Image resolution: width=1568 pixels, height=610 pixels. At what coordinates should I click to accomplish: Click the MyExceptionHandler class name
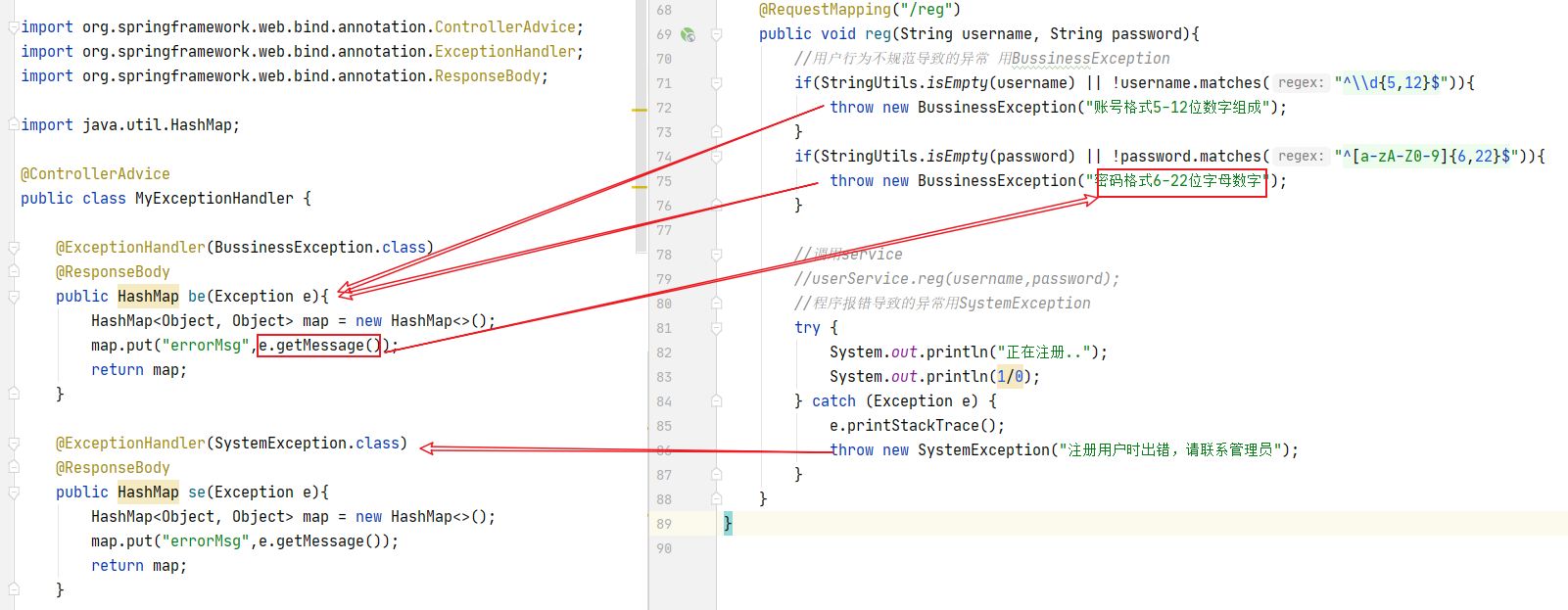[214, 199]
